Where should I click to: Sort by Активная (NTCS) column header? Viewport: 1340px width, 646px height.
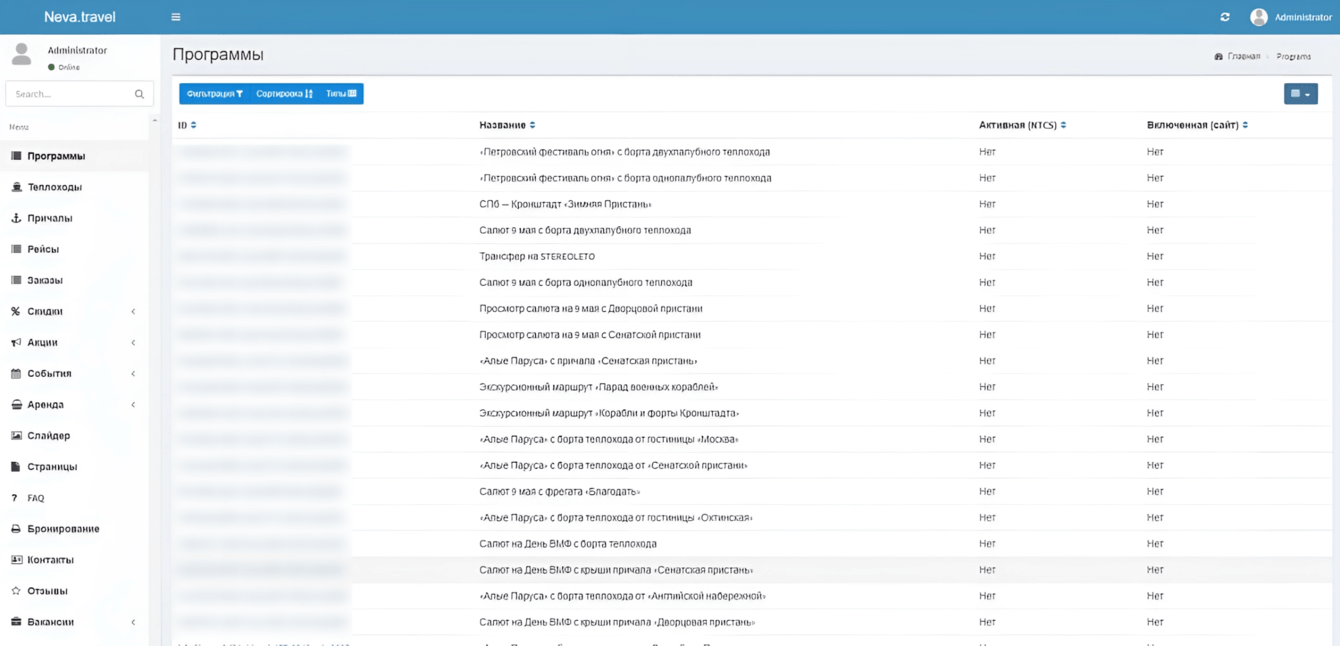(1022, 125)
